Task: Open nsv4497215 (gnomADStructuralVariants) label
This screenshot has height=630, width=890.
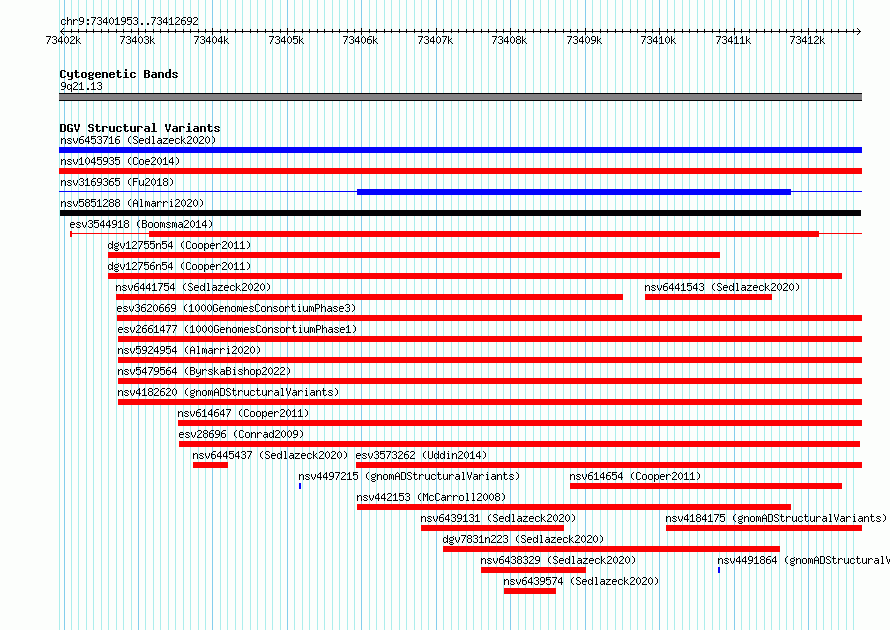Action: pyautogui.click(x=409, y=476)
